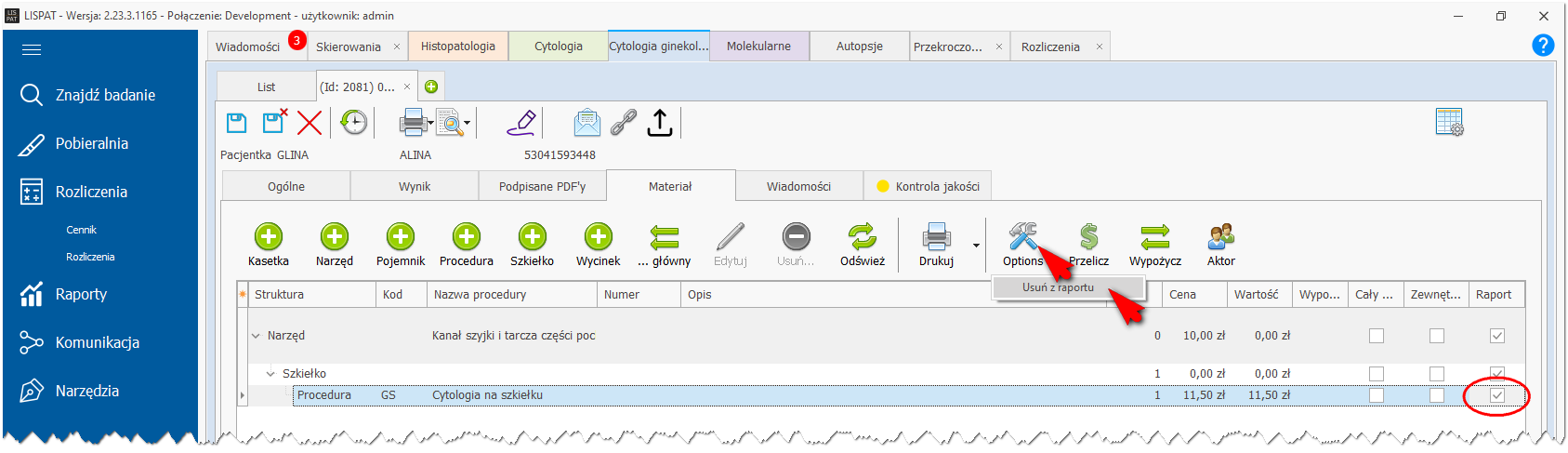Open Znajdź badanie in sidebar
This screenshot has width=1568, height=453.
[x=105, y=95]
